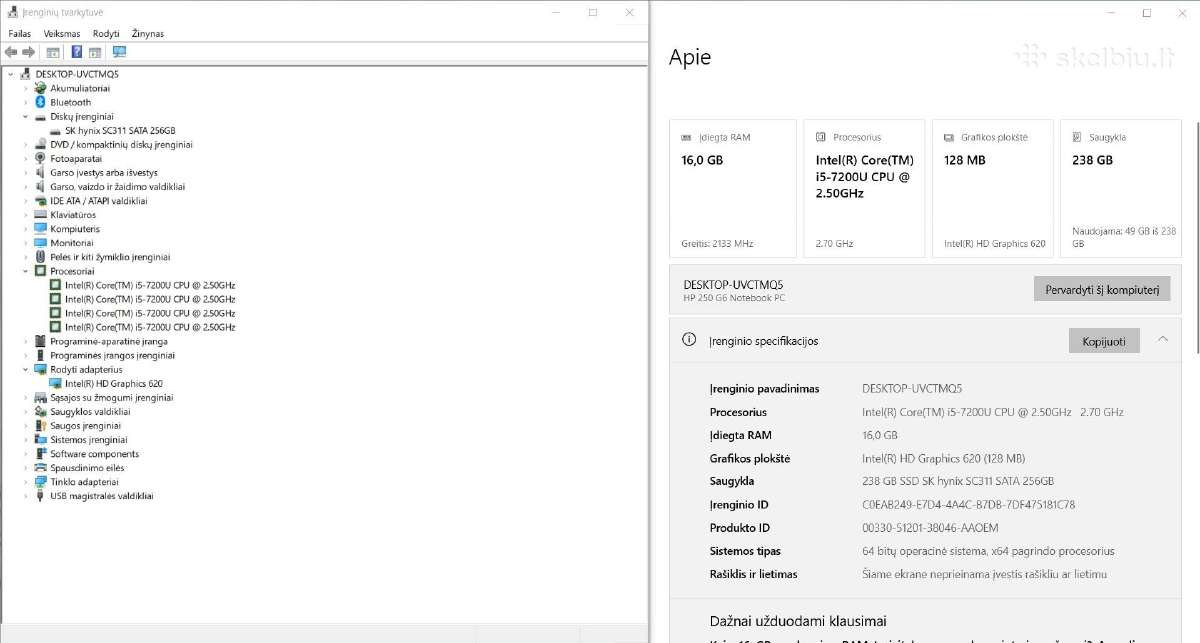
Task: Click the Tinklo adapteriai network icon
Action: (41, 481)
